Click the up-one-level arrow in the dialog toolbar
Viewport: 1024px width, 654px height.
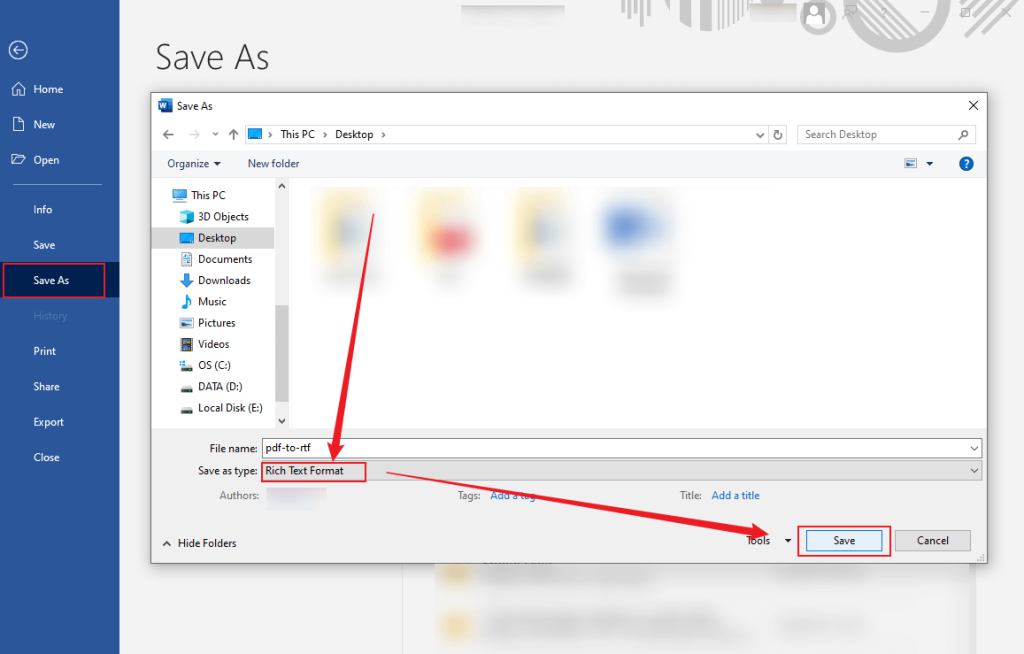tap(234, 133)
